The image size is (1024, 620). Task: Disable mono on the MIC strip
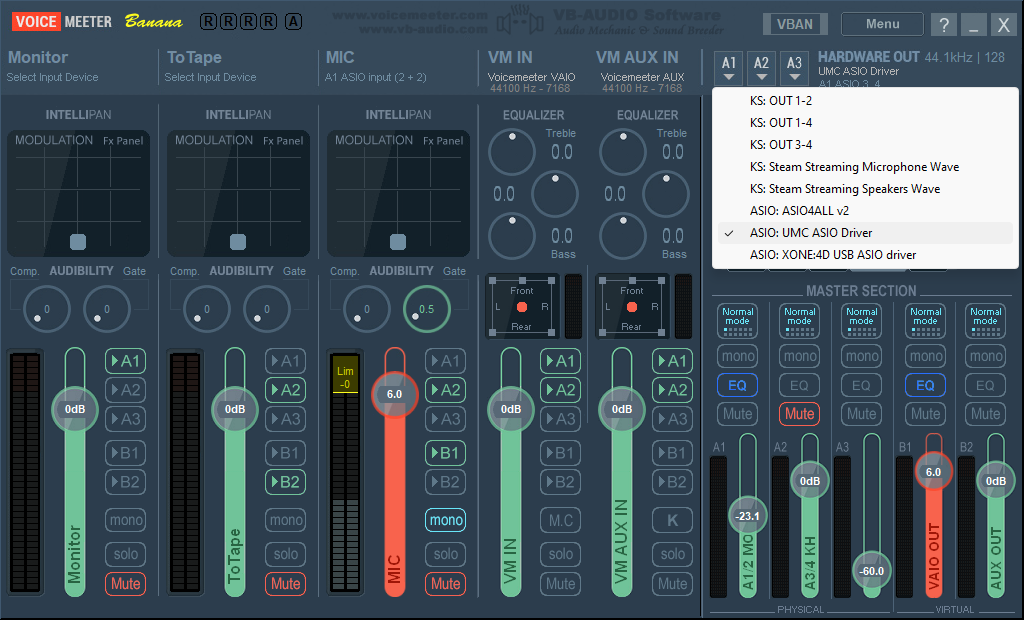(445, 520)
